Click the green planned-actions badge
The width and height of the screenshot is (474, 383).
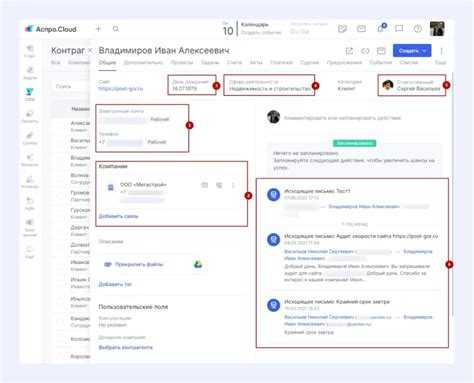354,143
